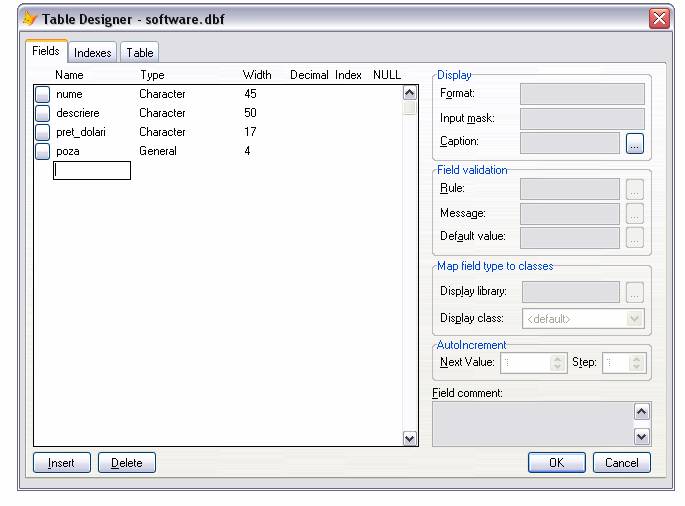Click the row mover button beside descriere
The height and width of the screenshot is (506, 685).
coord(42,113)
